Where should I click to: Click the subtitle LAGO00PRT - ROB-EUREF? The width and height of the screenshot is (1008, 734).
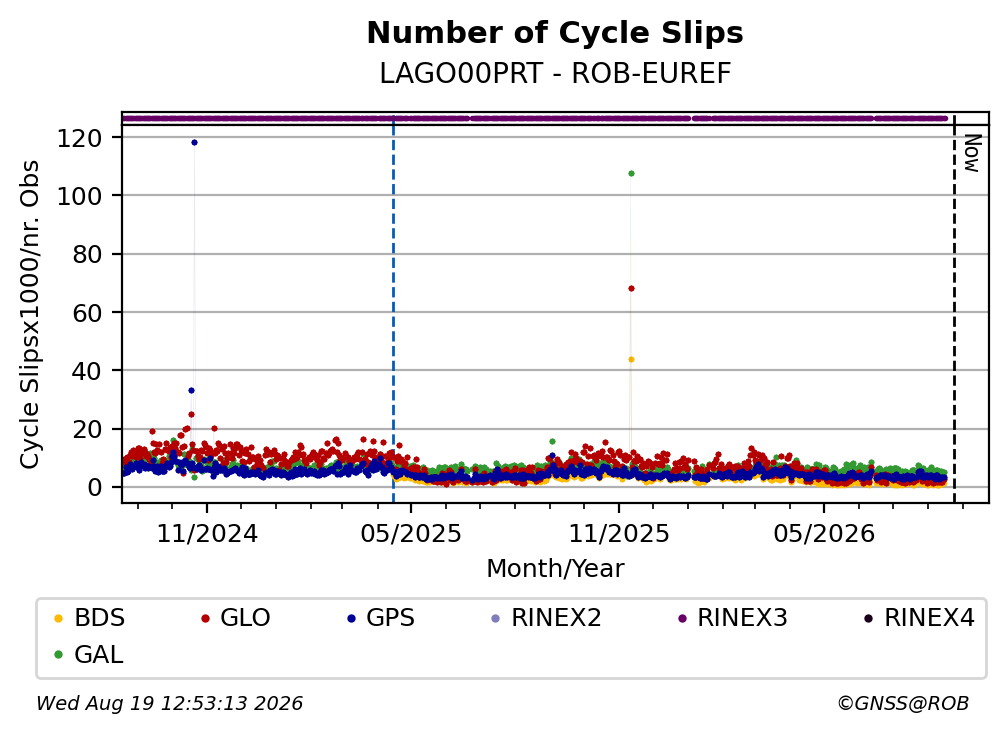(x=555, y=73)
